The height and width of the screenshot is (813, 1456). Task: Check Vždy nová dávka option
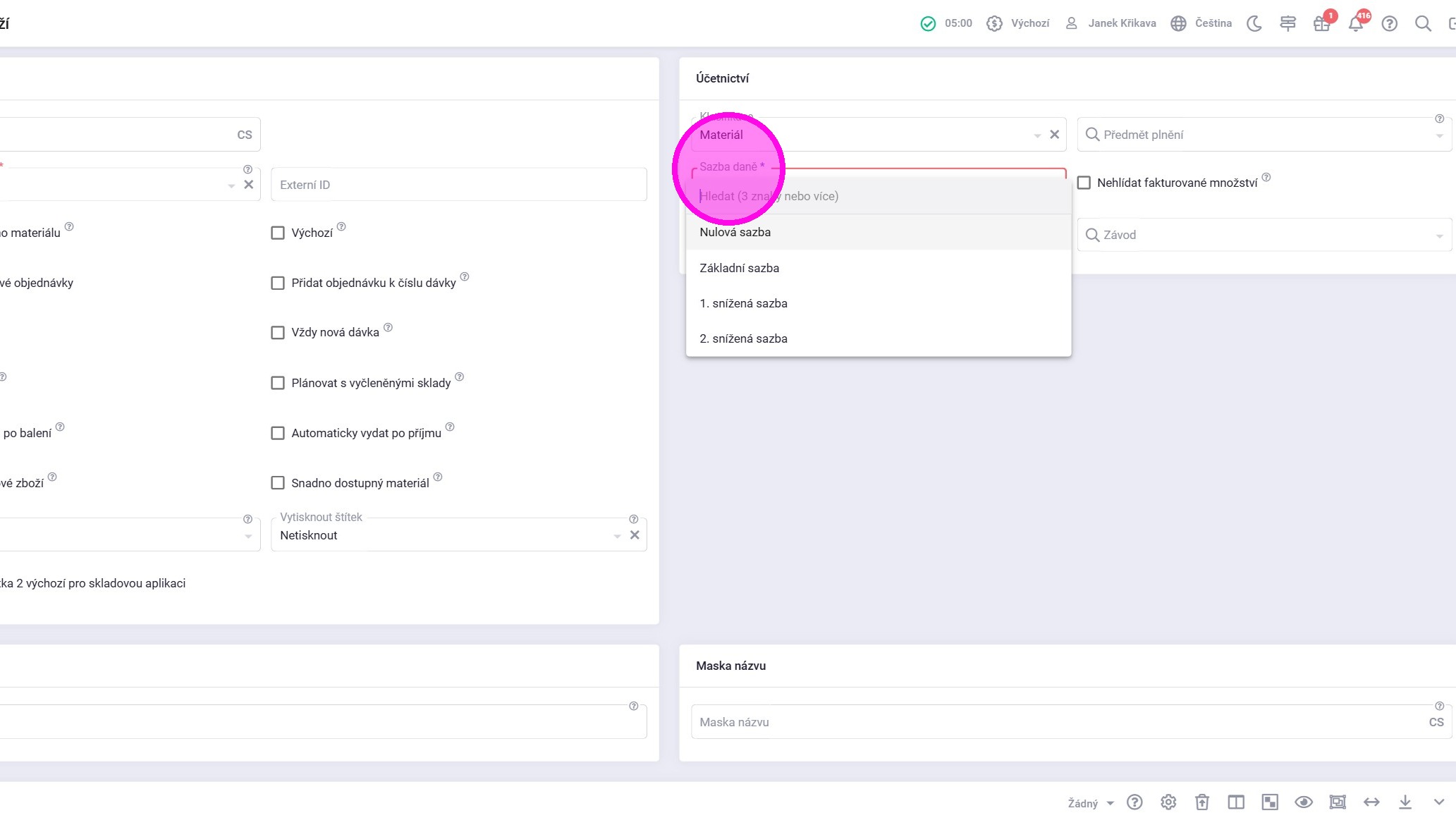278,333
